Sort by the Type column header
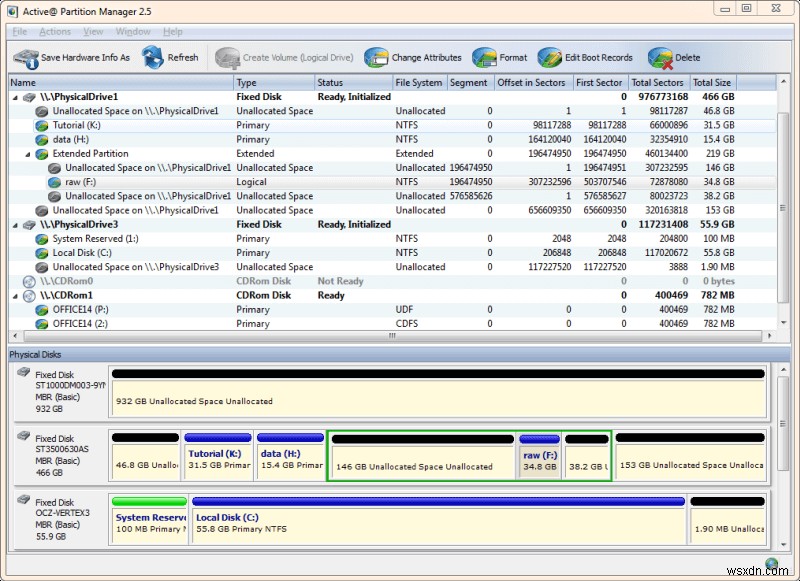Image resolution: width=800 pixels, height=581 pixels. point(274,83)
